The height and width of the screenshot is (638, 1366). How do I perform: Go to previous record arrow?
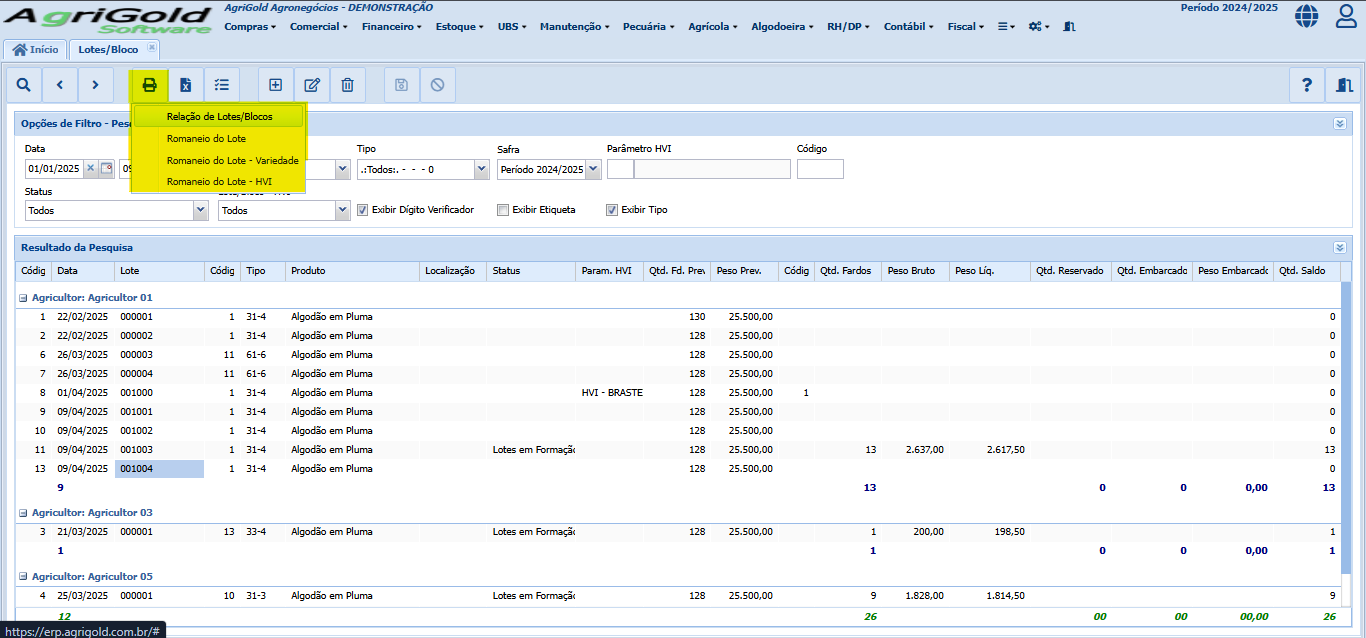(x=60, y=85)
